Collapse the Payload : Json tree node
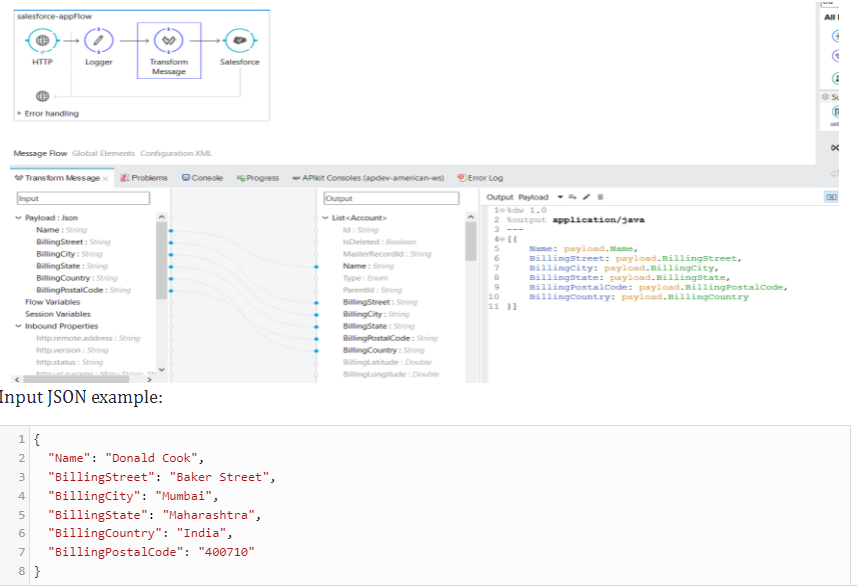This screenshot has width=858, height=588. (x=18, y=218)
